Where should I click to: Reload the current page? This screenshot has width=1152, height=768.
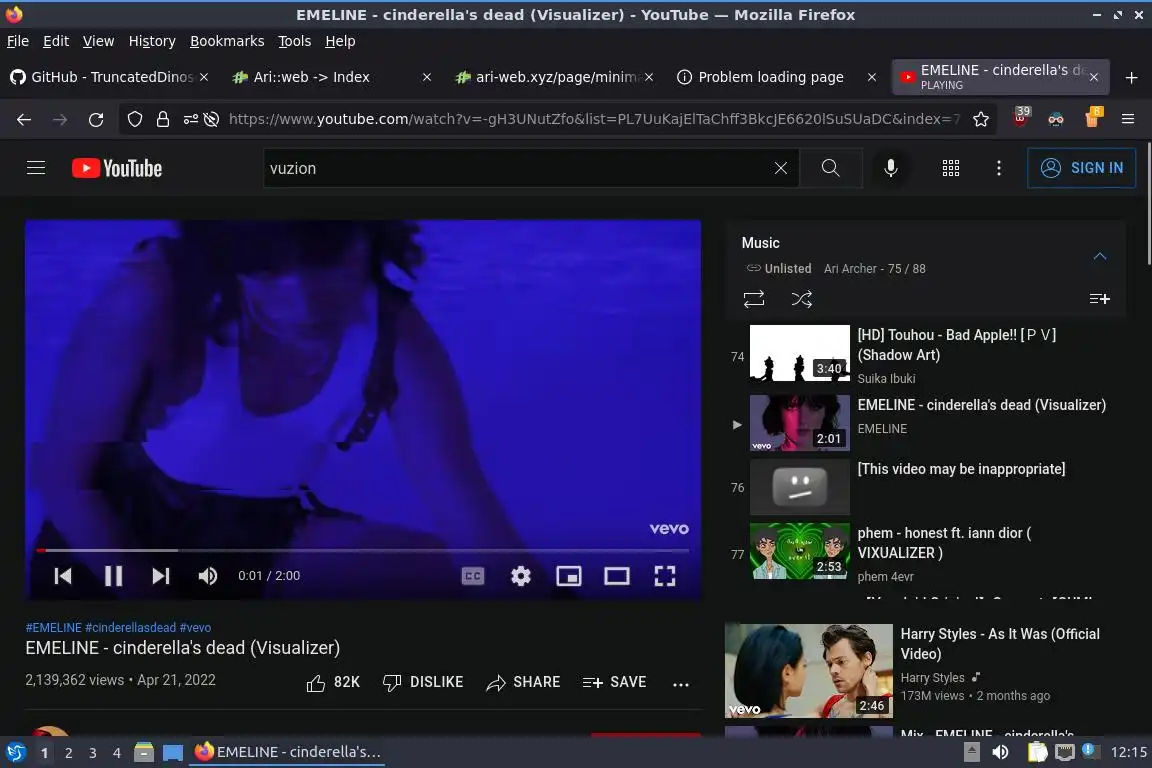[96, 119]
